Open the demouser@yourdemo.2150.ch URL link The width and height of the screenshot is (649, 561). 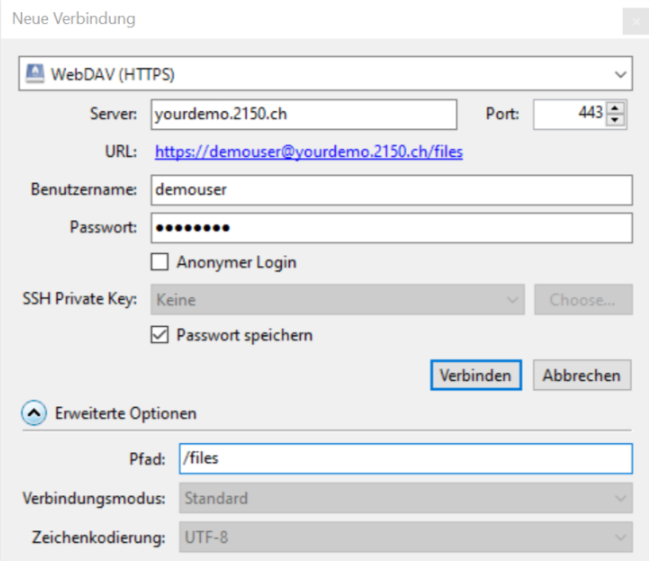pos(308,152)
